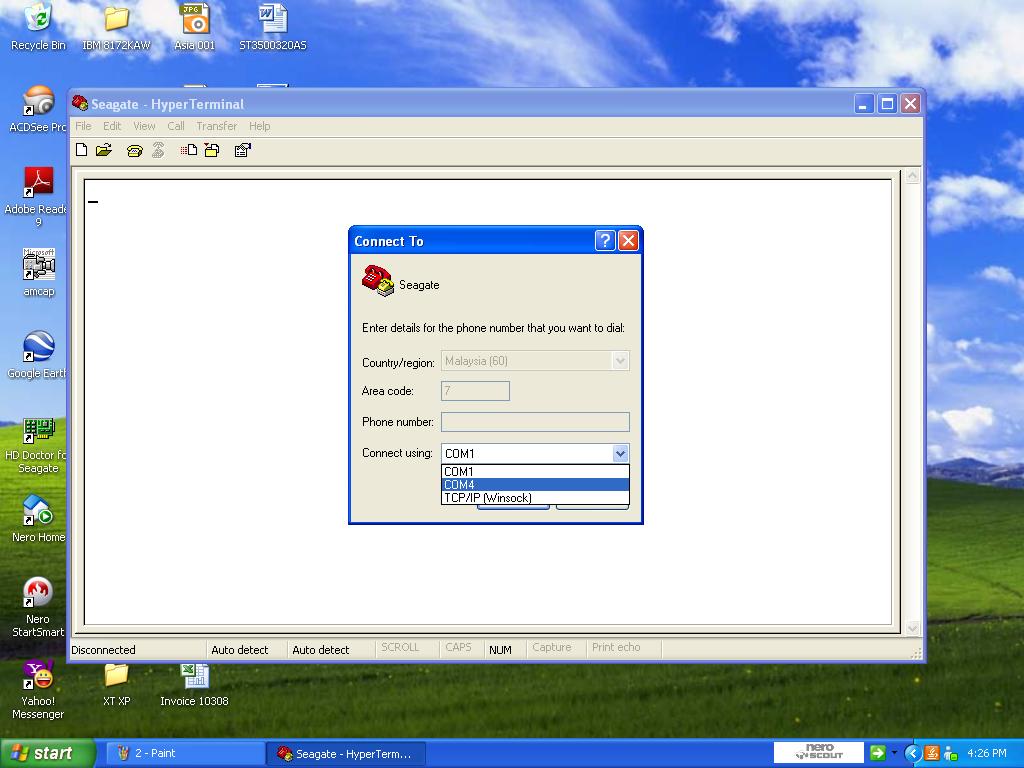
Task: Click the Seagate - HyperTerminal taskbar button
Action: (x=346, y=754)
